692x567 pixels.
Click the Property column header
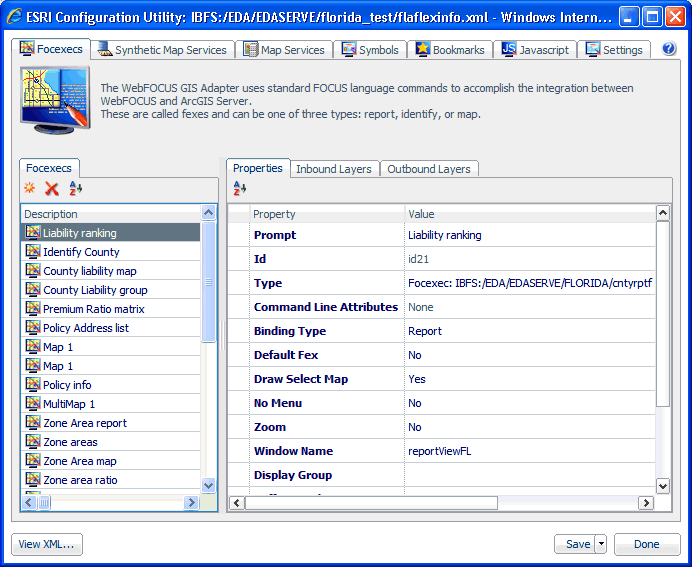pos(327,214)
